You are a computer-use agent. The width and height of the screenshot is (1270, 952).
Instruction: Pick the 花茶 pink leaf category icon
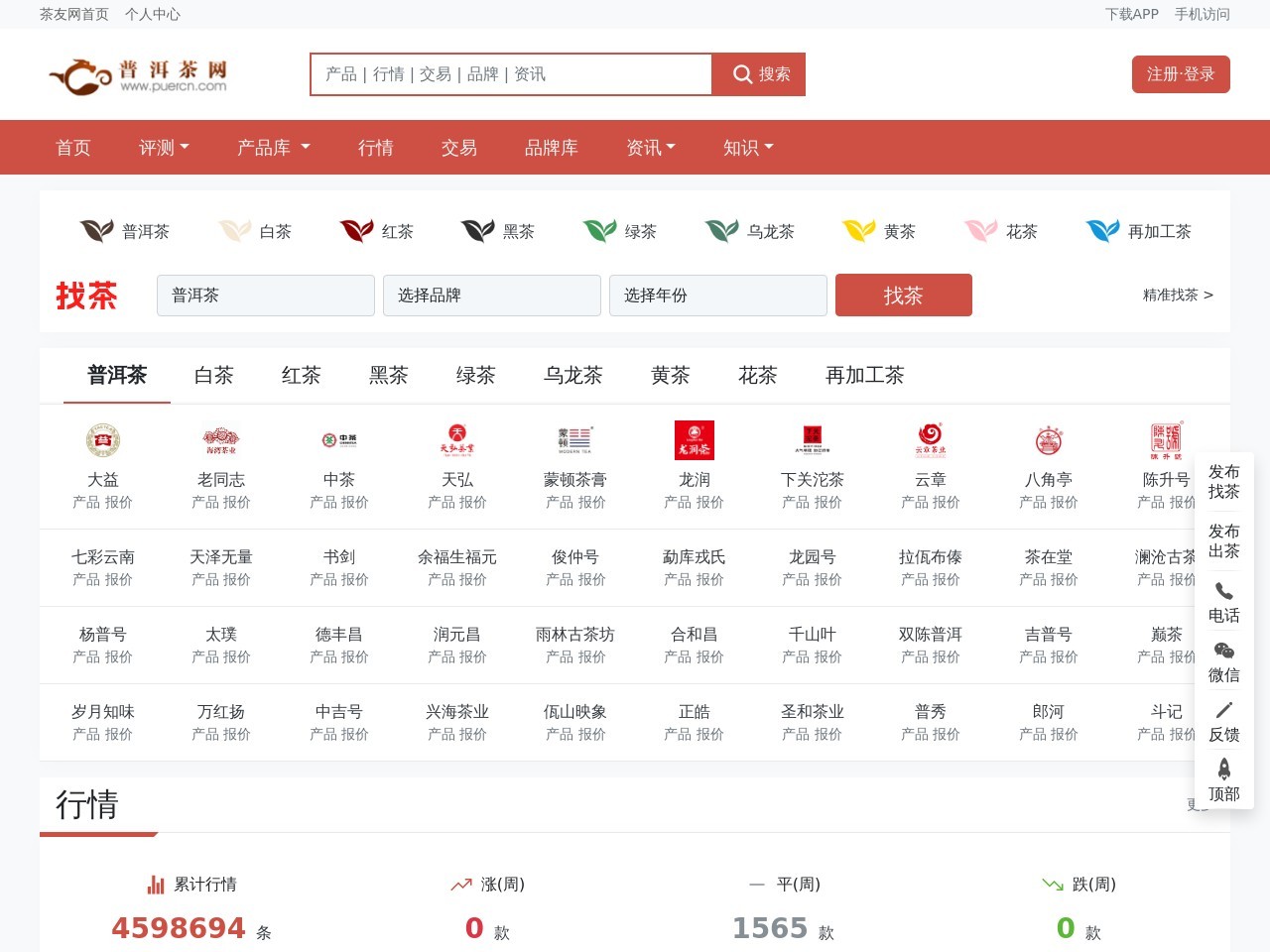click(x=980, y=231)
